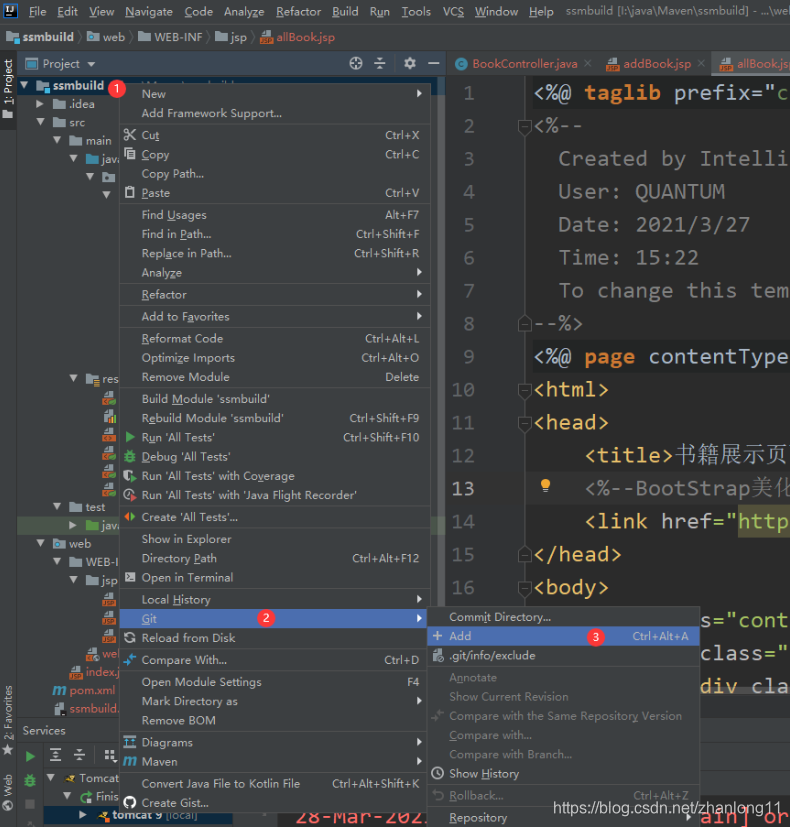Click the collapse all icon in Project panel
Screen dimensions: 790x827
pyautogui.click(x=380, y=63)
